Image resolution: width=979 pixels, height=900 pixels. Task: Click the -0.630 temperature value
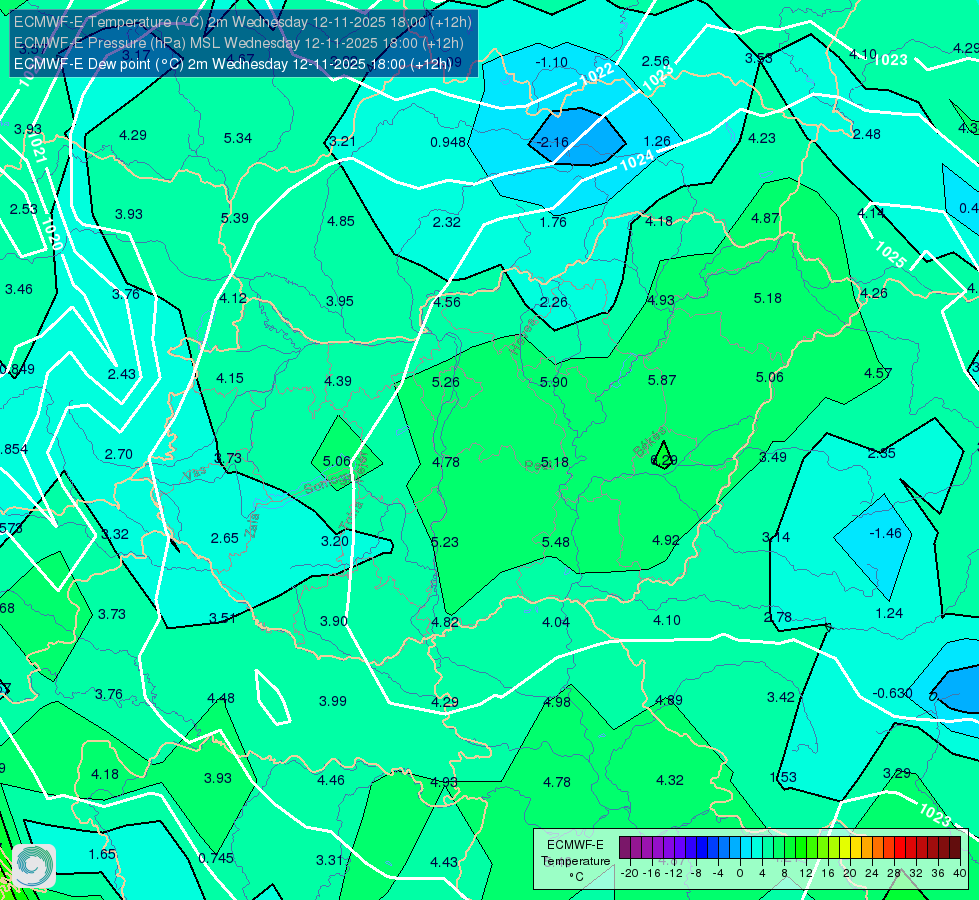tap(892, 693)
